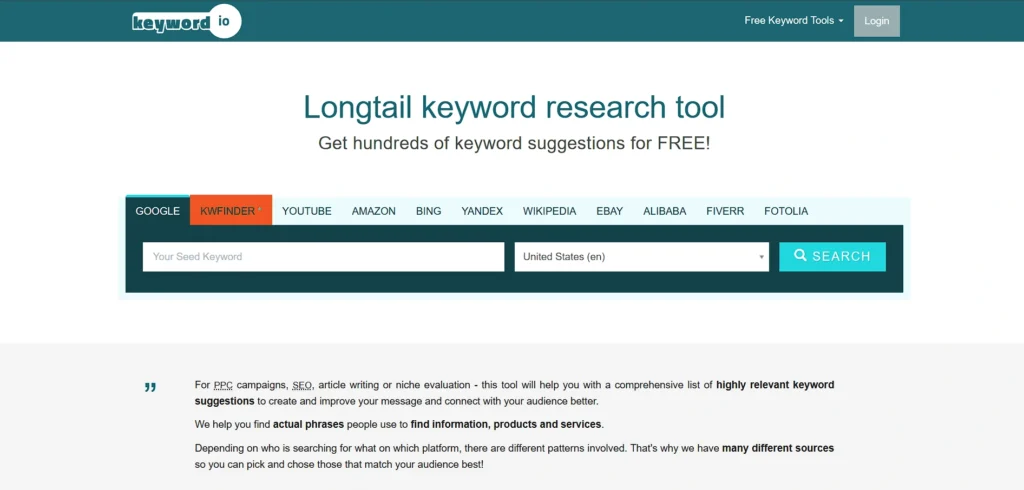Focus the Your Seed Keyword field
The image size is (1024, 490).
323,257
